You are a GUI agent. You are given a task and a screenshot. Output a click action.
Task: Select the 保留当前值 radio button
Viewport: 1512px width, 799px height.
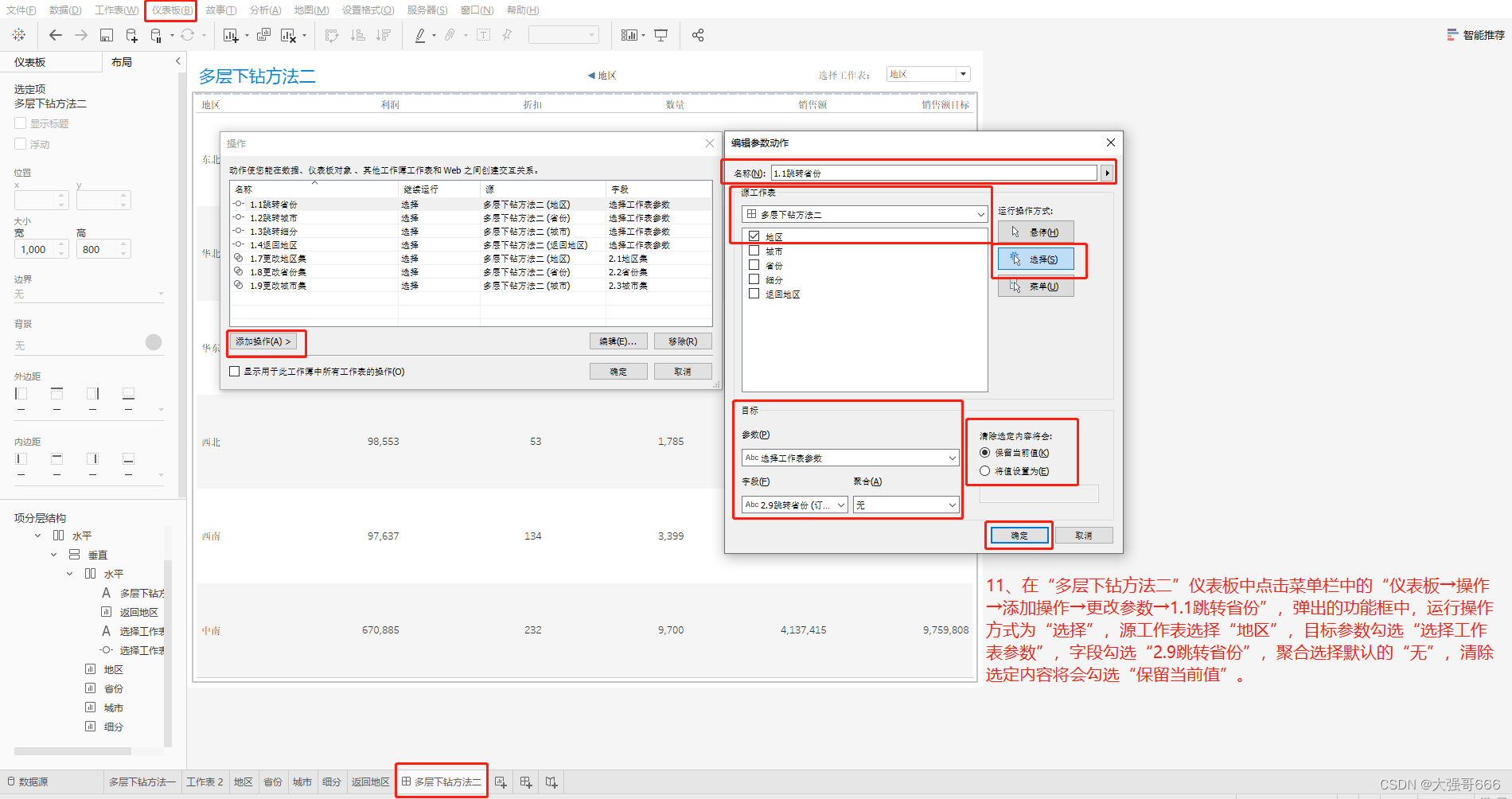pos(985,452)
